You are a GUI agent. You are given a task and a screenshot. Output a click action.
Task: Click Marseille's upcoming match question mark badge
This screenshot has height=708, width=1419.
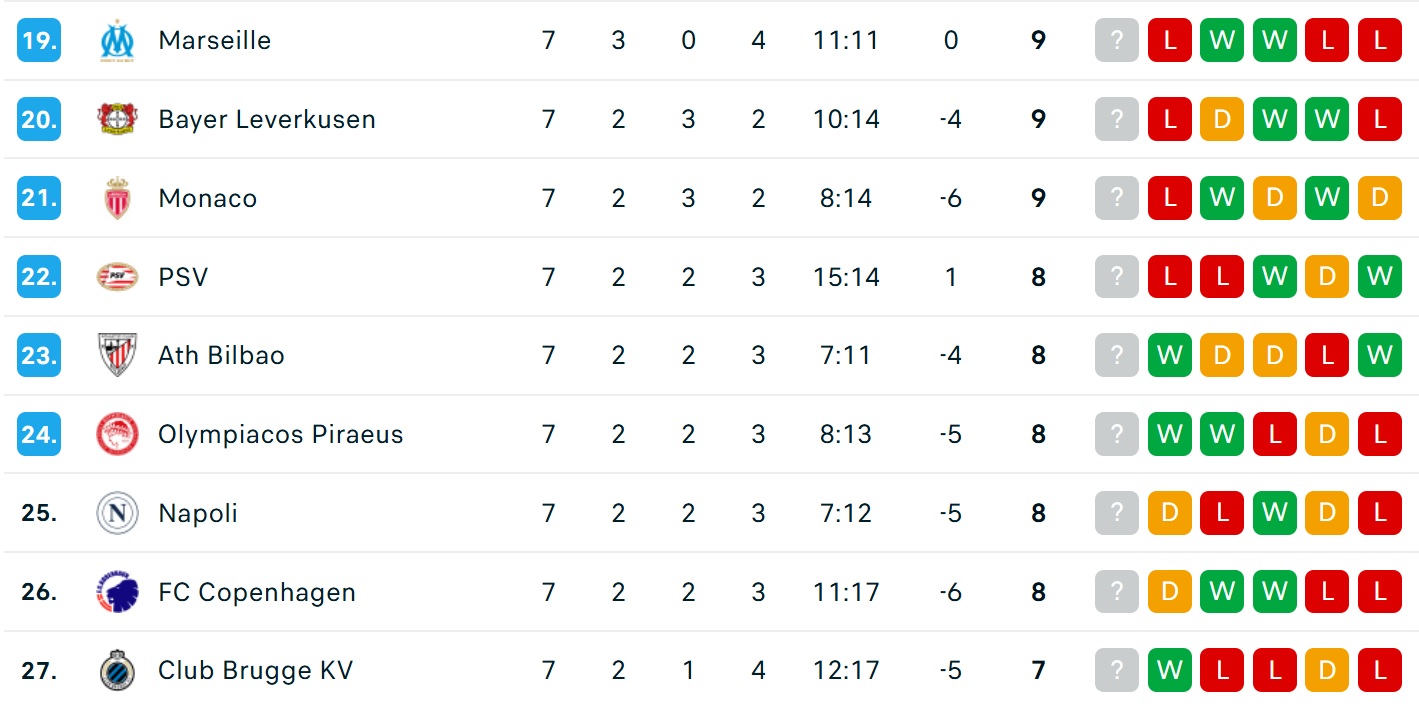1117,41
